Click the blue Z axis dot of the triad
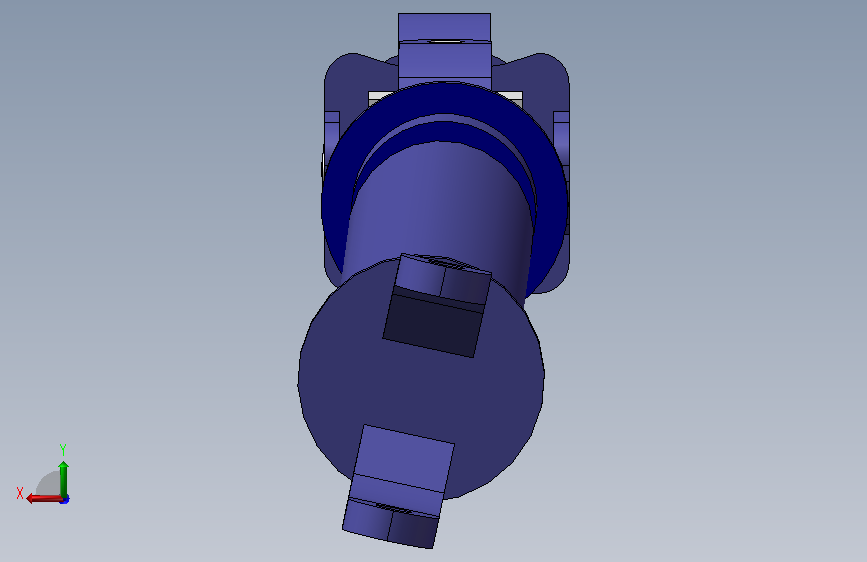The image size is (867, 562). pyautogui.click(x=65, y=500)
